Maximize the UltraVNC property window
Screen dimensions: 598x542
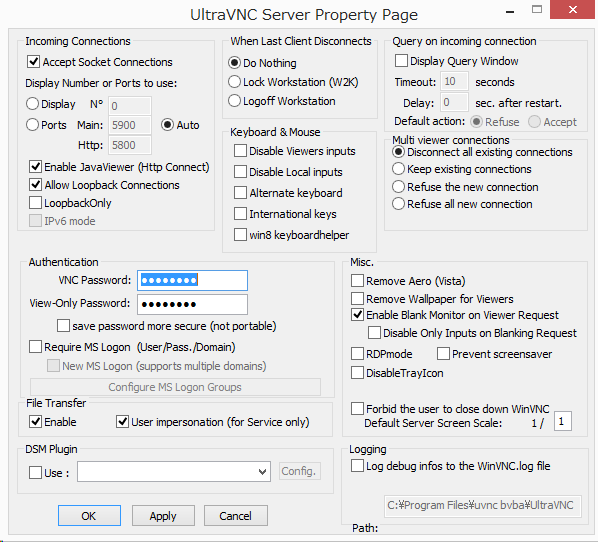537,10
